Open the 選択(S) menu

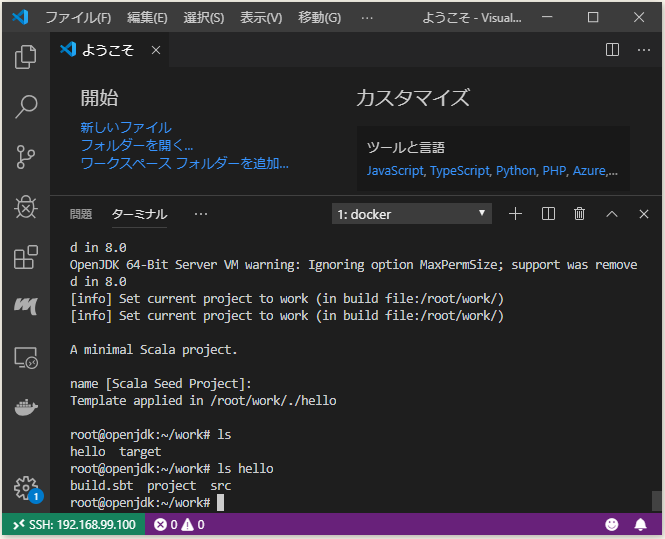tap(204, 17)
